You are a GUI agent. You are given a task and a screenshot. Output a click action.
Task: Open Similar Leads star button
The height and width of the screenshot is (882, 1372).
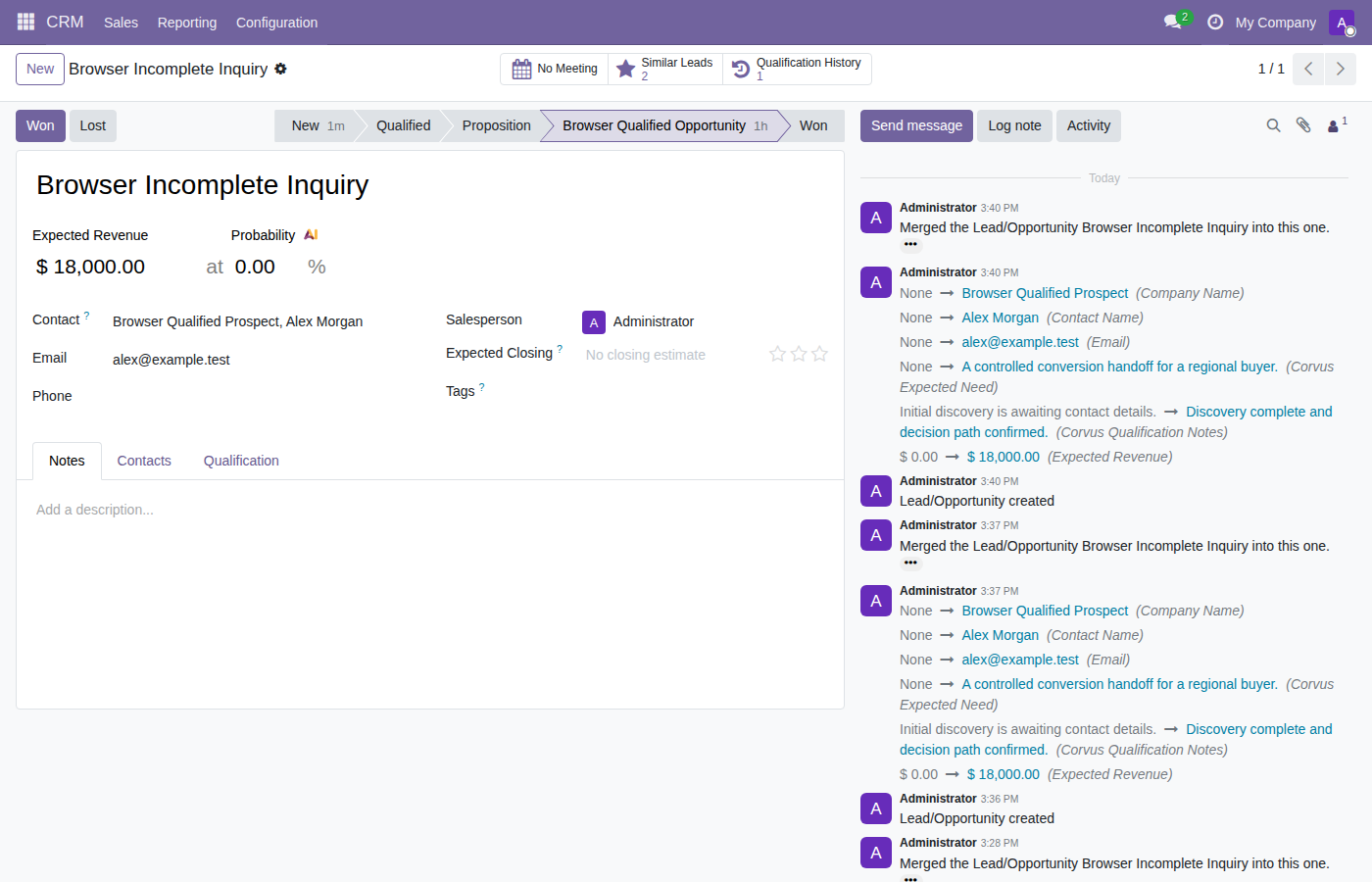(665, 69)
